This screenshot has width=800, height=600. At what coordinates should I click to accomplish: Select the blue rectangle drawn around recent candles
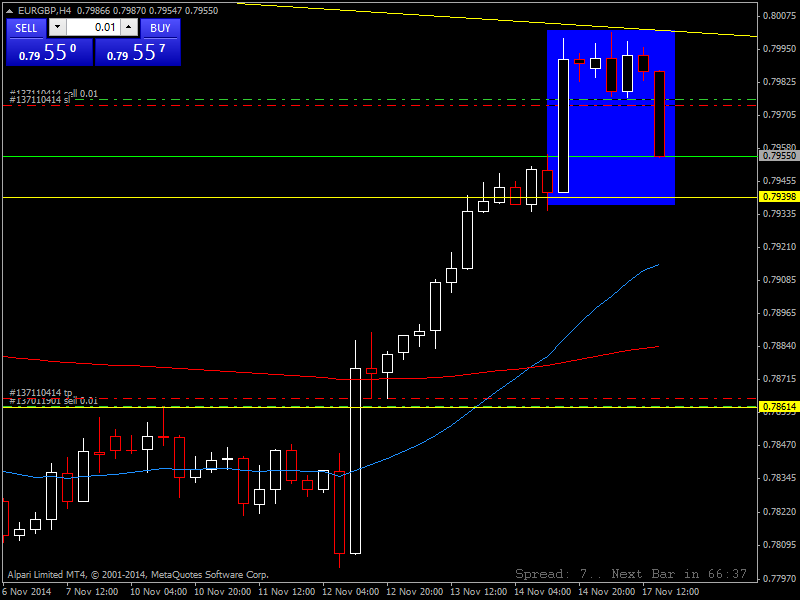click(x=611, y=118)
